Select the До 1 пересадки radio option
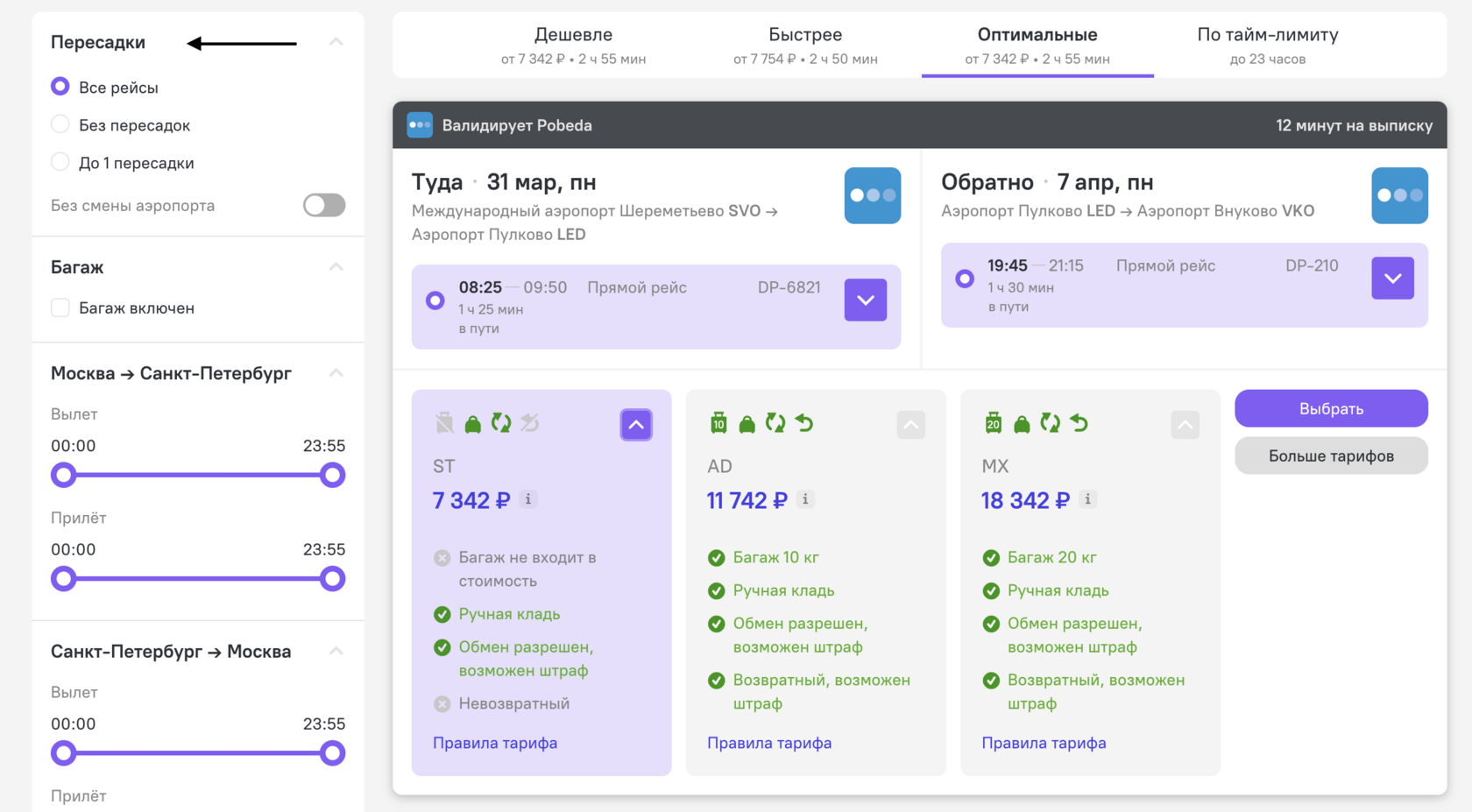Image resolution: width=1472 pixels, height=812 pixels. point(60,162)
